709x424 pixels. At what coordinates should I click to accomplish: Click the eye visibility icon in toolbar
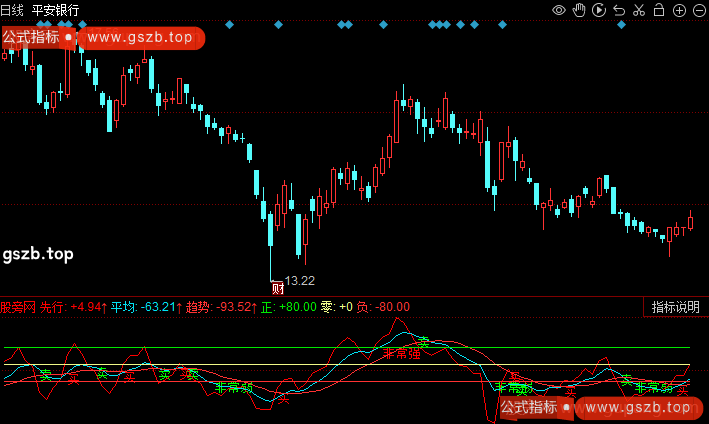pyautogui.click(x=559, y=10)
